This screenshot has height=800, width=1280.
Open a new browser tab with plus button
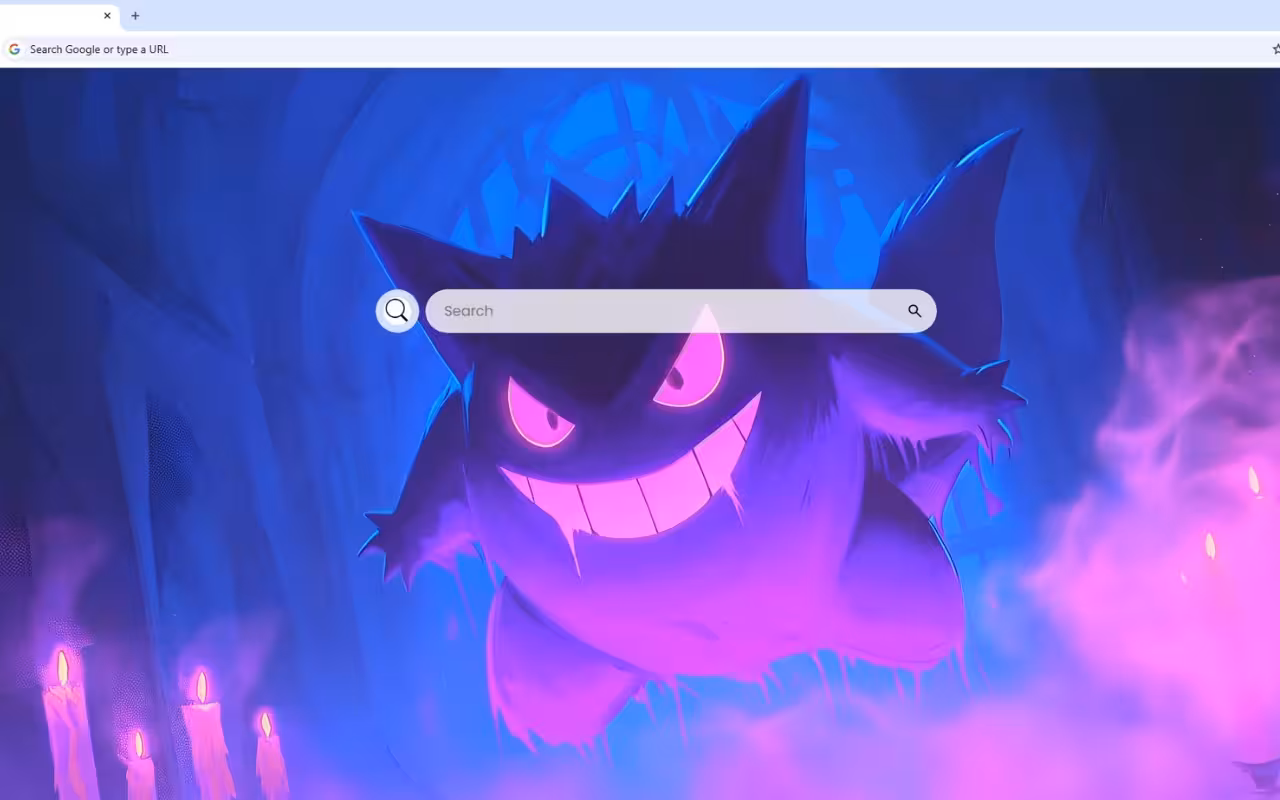coord(135,16)
